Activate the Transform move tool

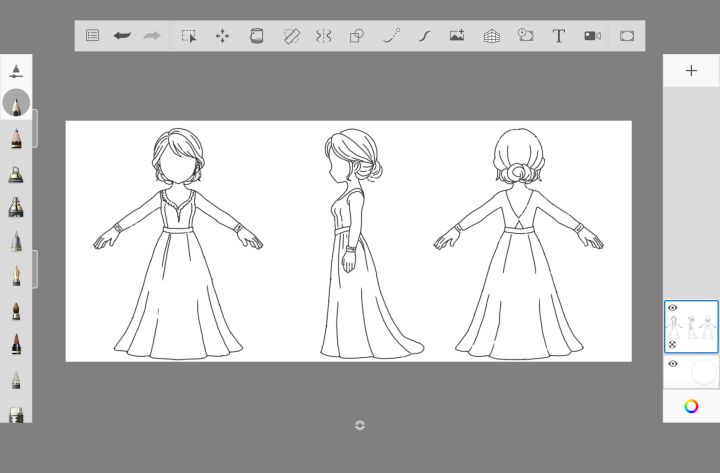point(222,36)
